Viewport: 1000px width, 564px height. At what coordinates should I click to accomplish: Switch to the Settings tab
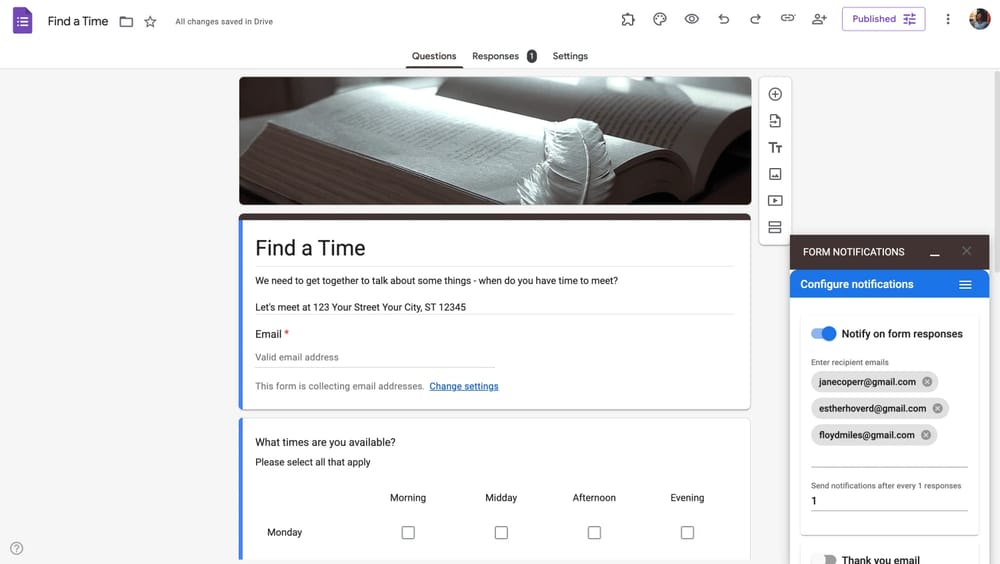pos(570,56)
